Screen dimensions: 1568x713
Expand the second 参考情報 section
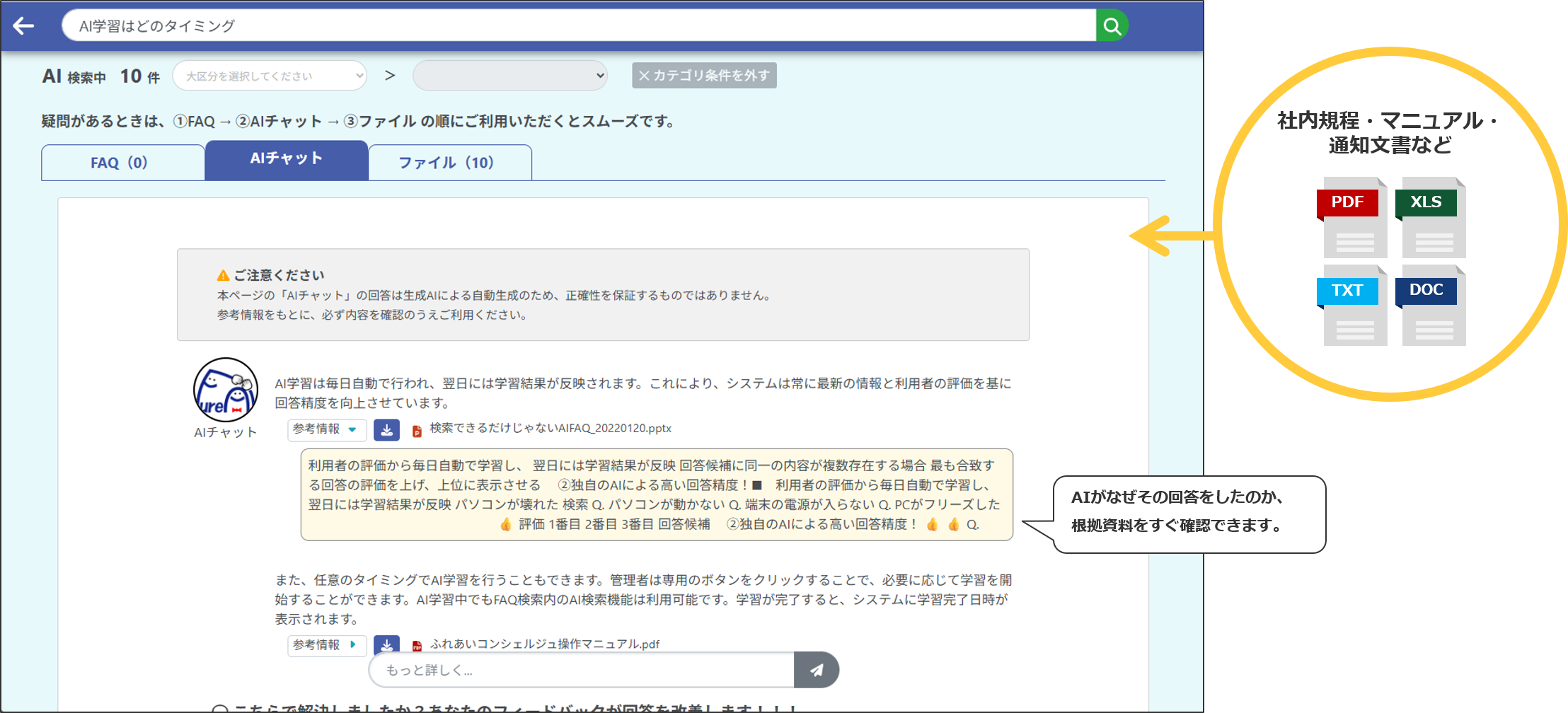pyautogui.click(x=326, y=644)
